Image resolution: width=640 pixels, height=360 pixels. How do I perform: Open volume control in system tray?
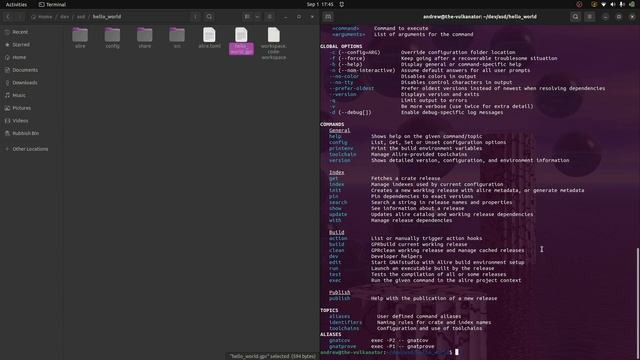tap(613, 4)
